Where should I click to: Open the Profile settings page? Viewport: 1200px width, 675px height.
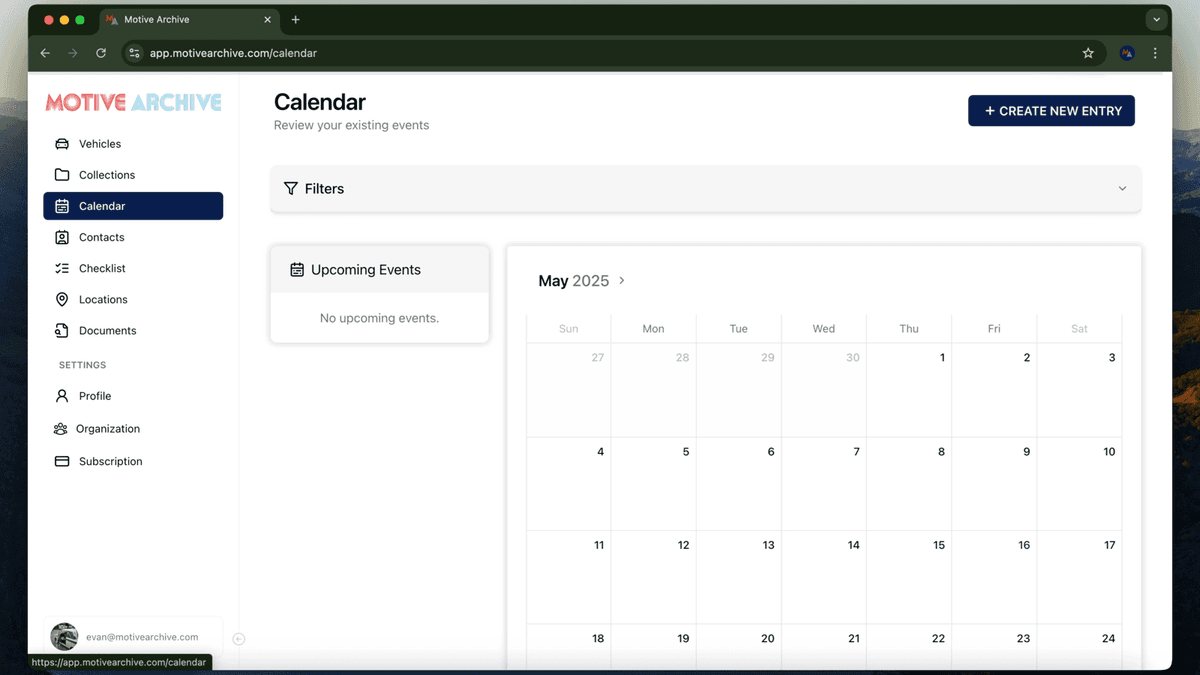pyautogui.click(x=133, y=396)
